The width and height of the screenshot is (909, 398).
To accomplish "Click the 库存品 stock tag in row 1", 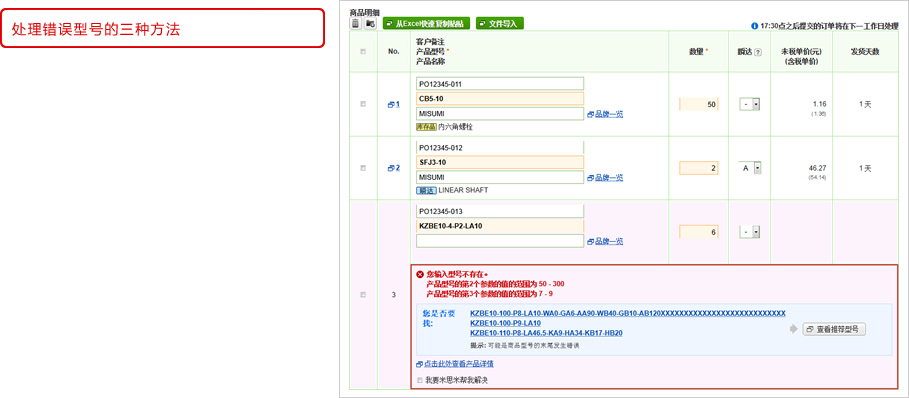I will 426,127.
